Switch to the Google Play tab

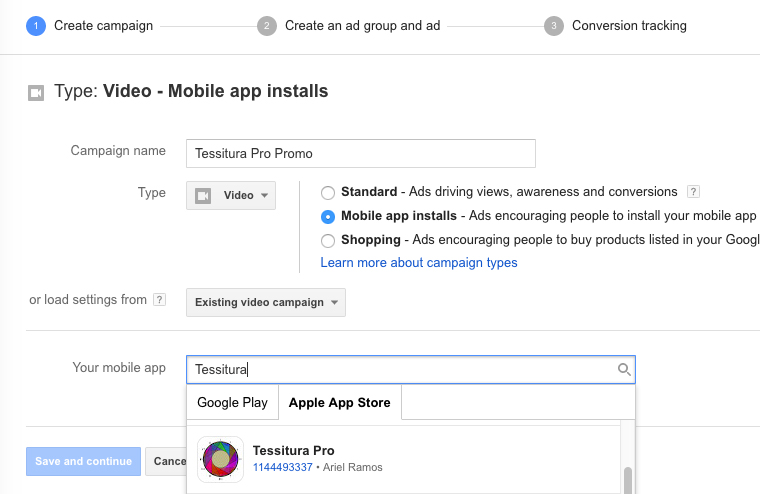point(232,403)
